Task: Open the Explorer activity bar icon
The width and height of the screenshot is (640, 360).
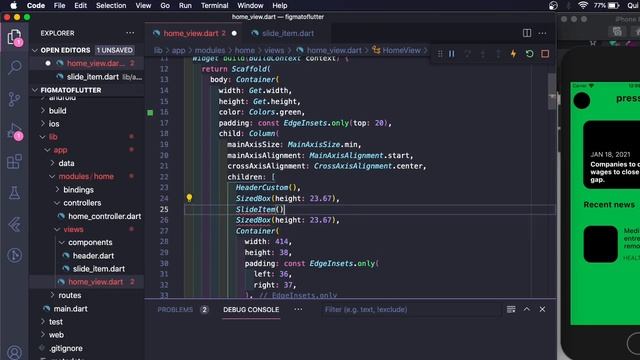Action: (x=14, y=37)
